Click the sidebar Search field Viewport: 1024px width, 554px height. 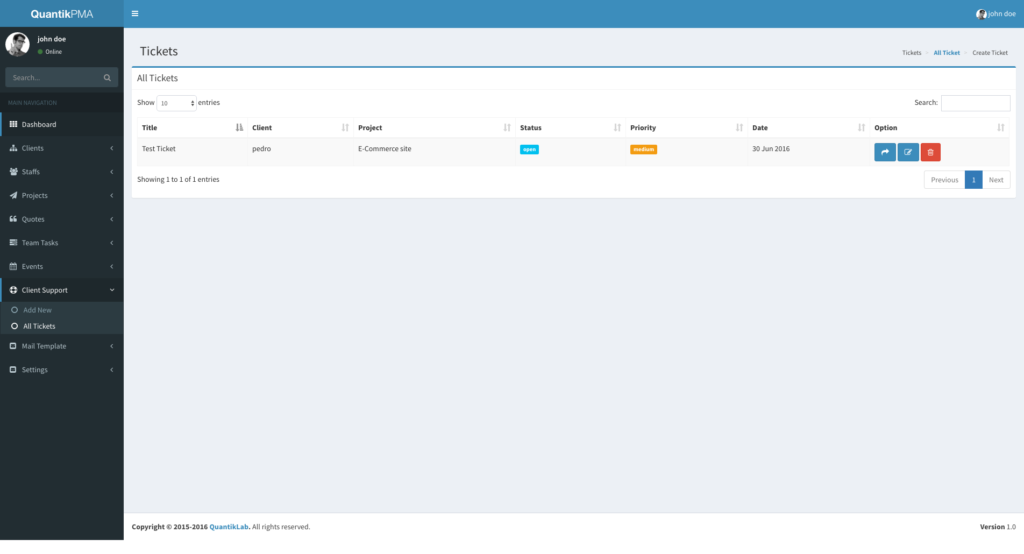coord(56,78)
